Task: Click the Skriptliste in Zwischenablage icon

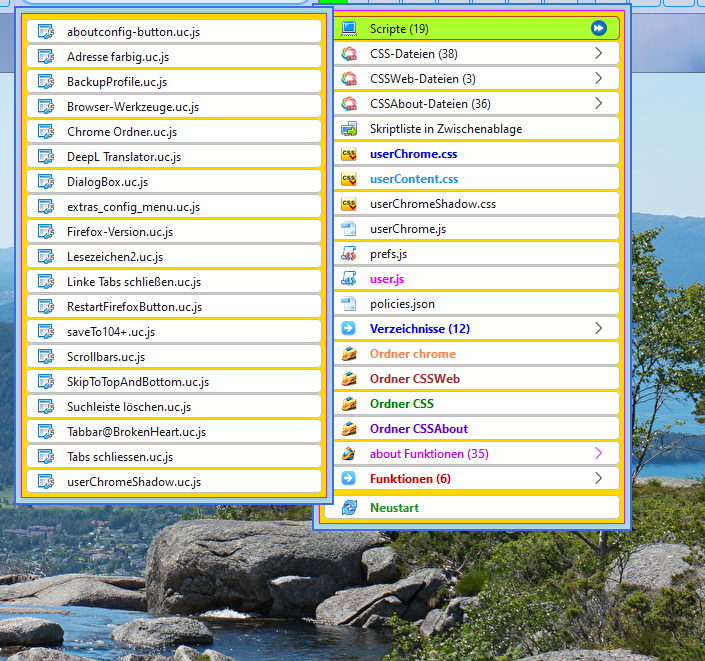Action: click(x=349, y=129)
